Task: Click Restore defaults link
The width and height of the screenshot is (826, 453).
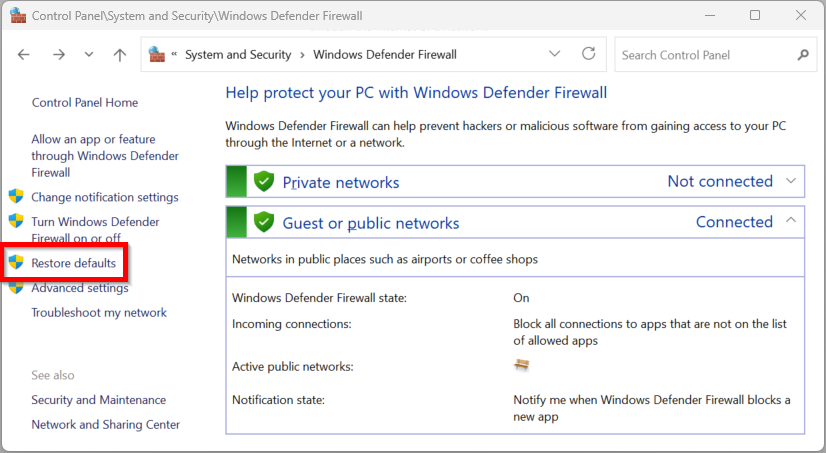Action: pos(73,264)
